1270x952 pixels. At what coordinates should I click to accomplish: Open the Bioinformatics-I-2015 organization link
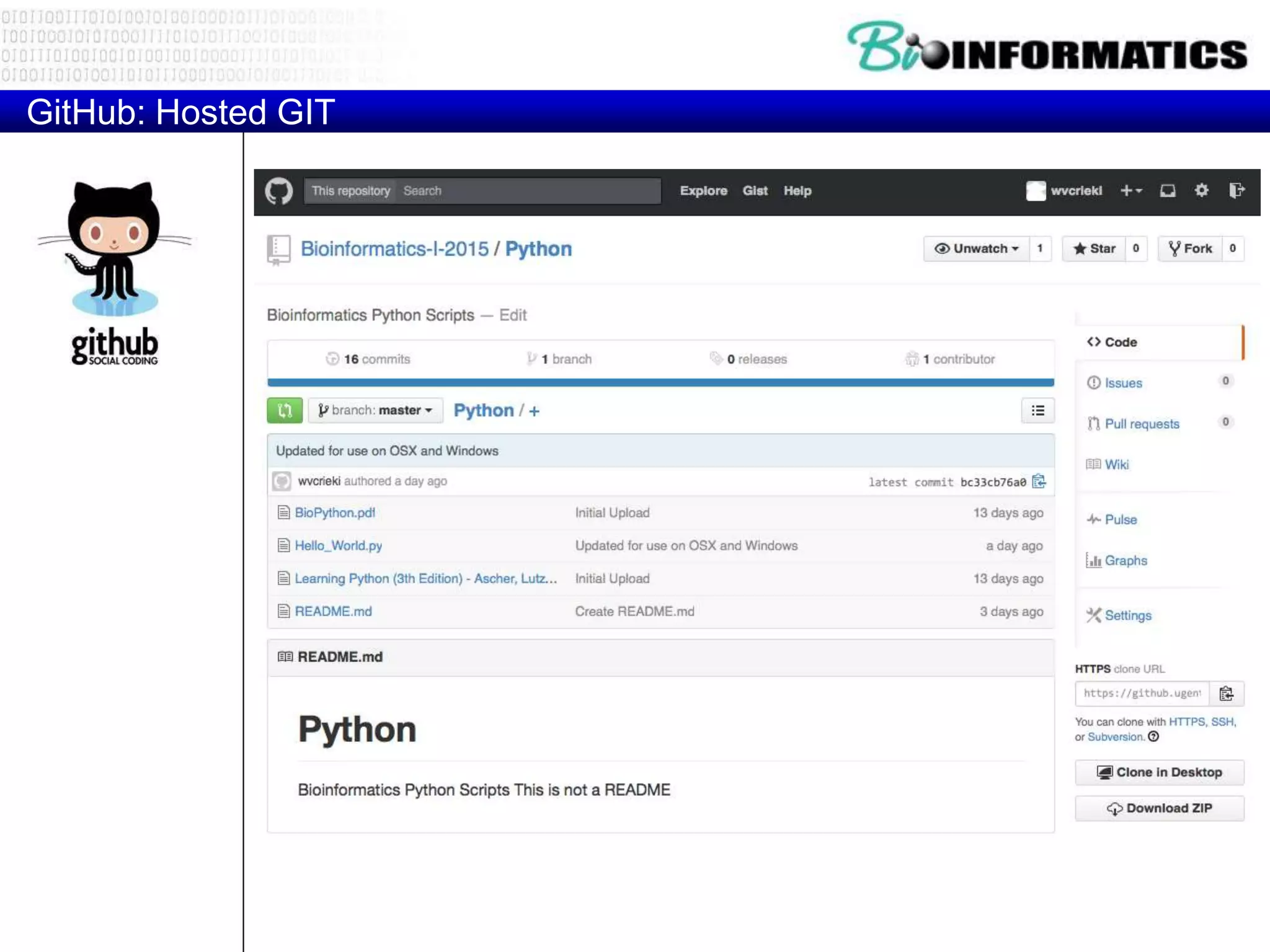click(394, 249)
